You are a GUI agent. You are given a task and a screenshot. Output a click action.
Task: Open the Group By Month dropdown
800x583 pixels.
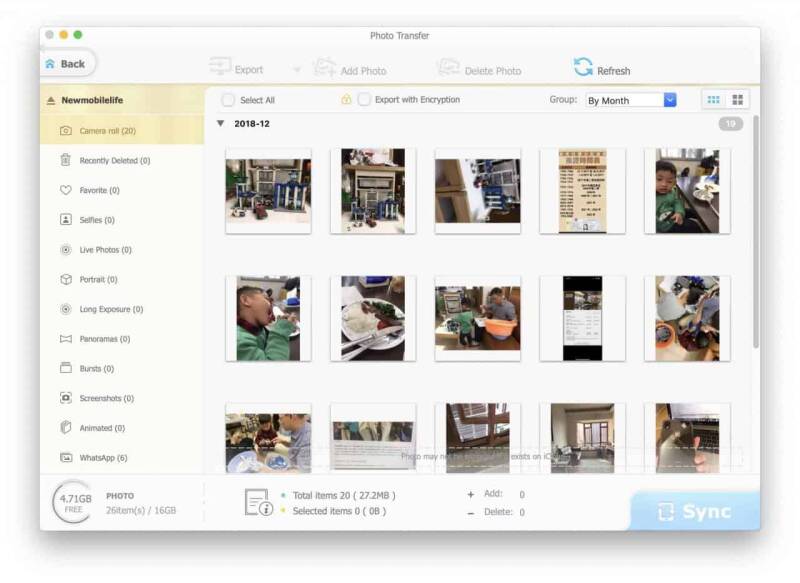coord(631,100)
